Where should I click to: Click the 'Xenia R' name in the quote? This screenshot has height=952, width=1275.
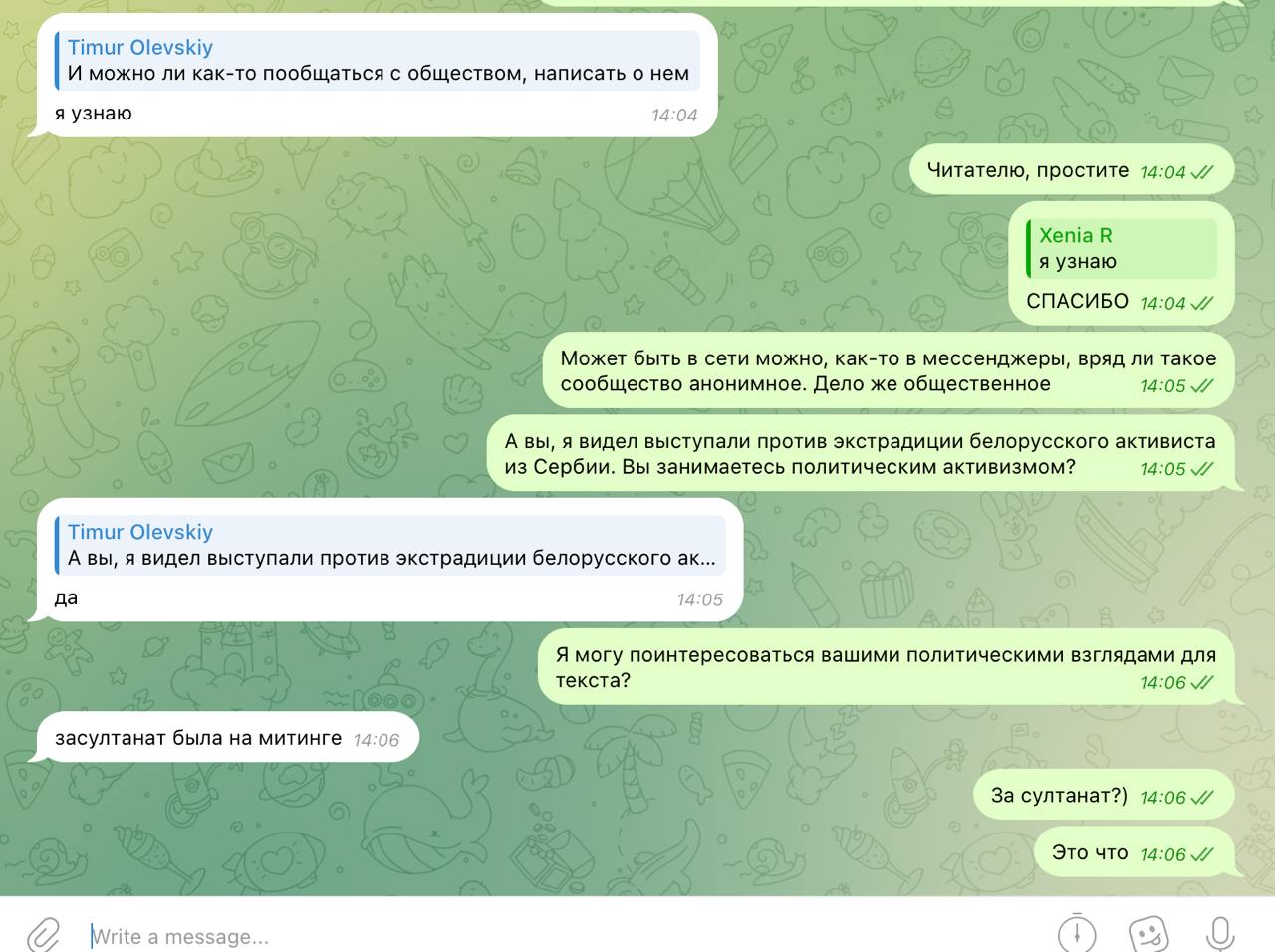(1075, 235)
